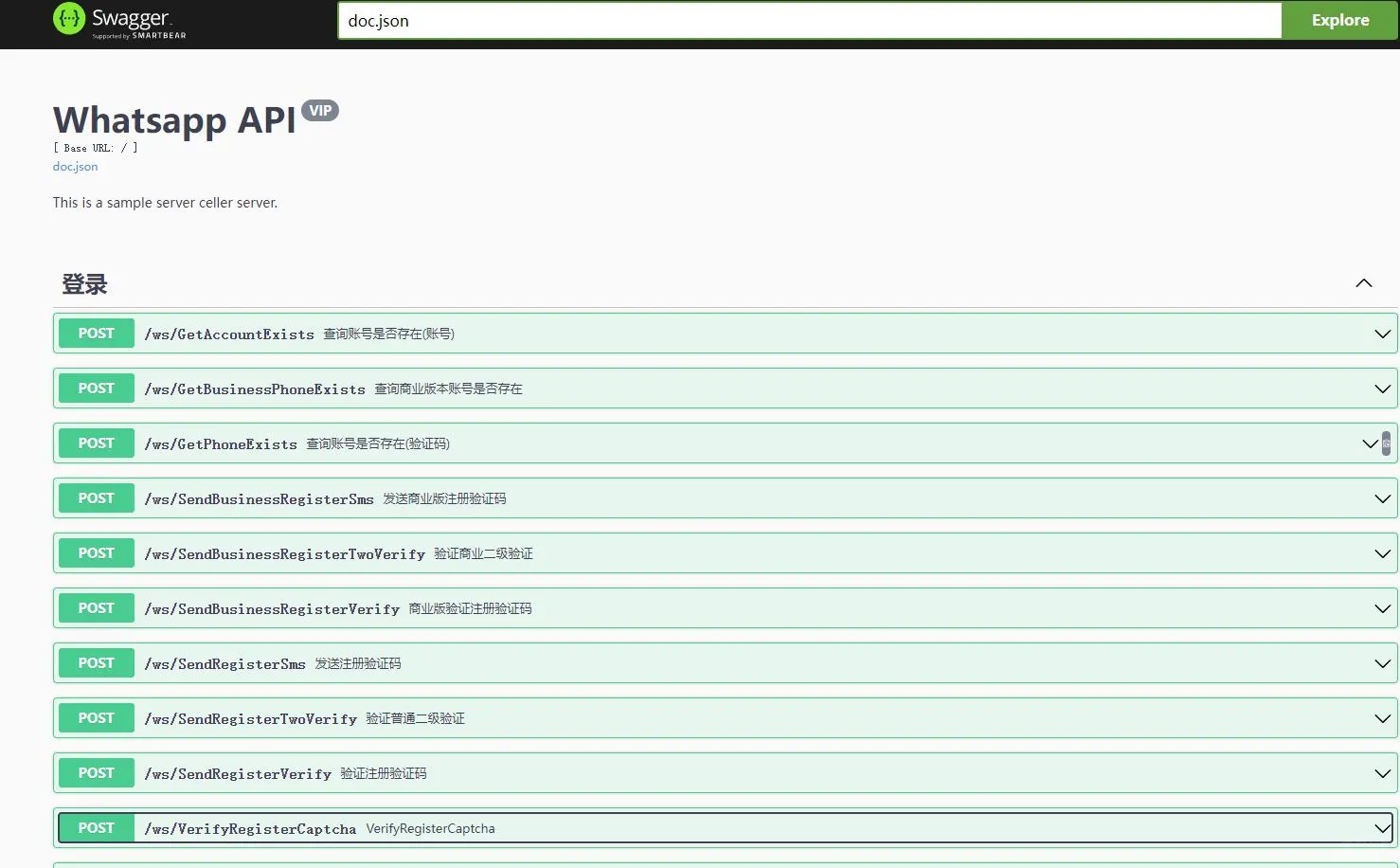Click the /ws/GetPhoneExists path text
Image resolution: width=1400 pixels, height=868 pixels.
(x=221, y=444)
